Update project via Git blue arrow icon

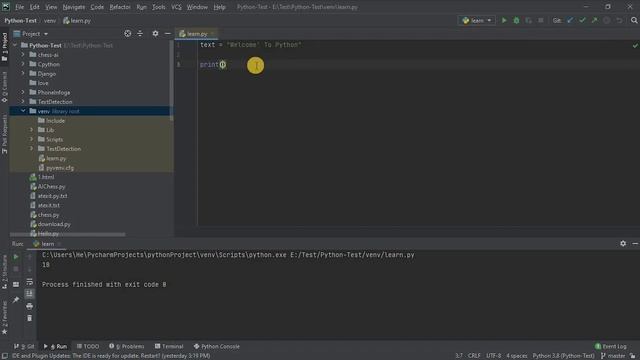(570, 20)
